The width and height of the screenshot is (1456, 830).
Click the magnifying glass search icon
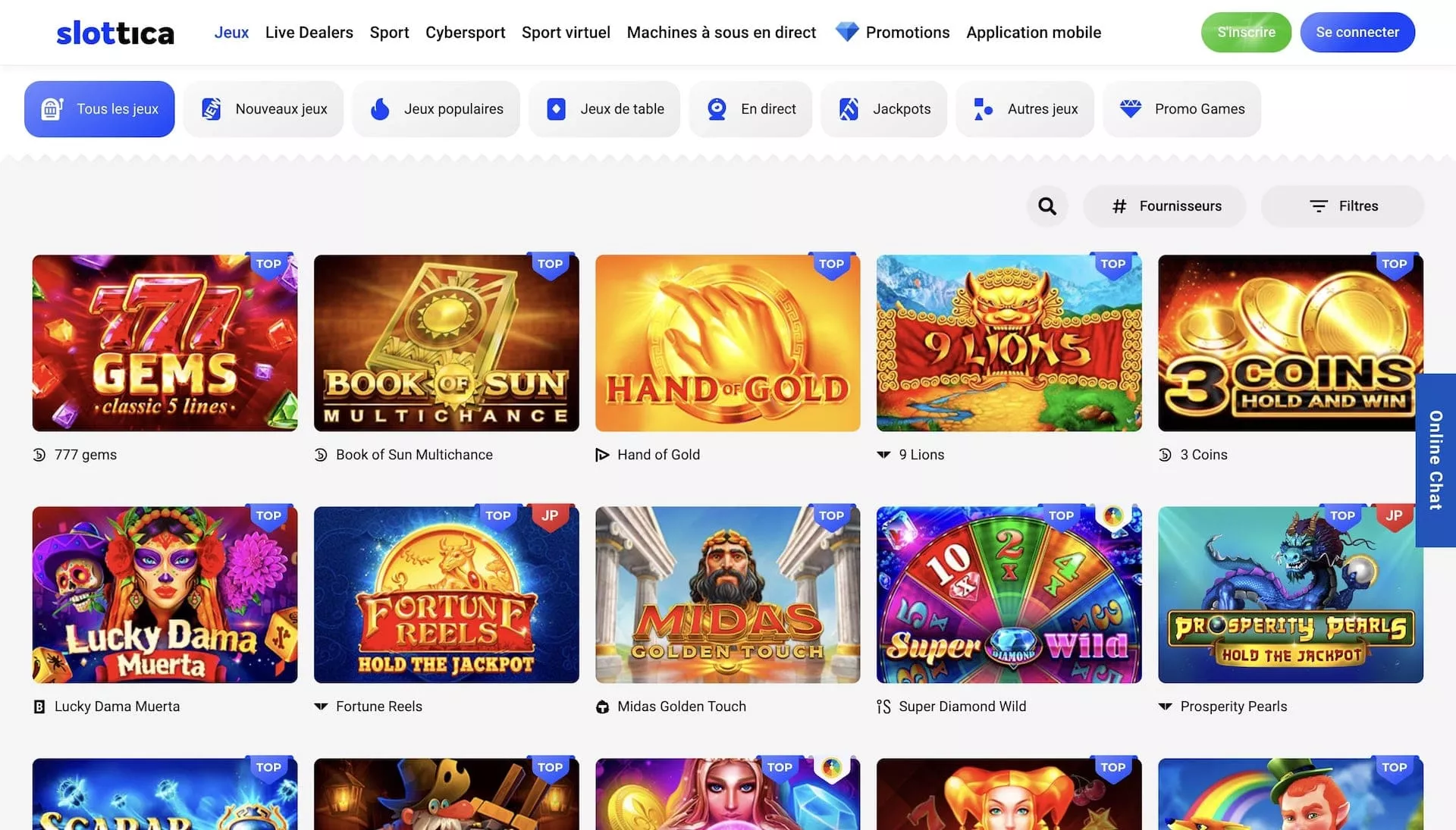point(1047,206)
